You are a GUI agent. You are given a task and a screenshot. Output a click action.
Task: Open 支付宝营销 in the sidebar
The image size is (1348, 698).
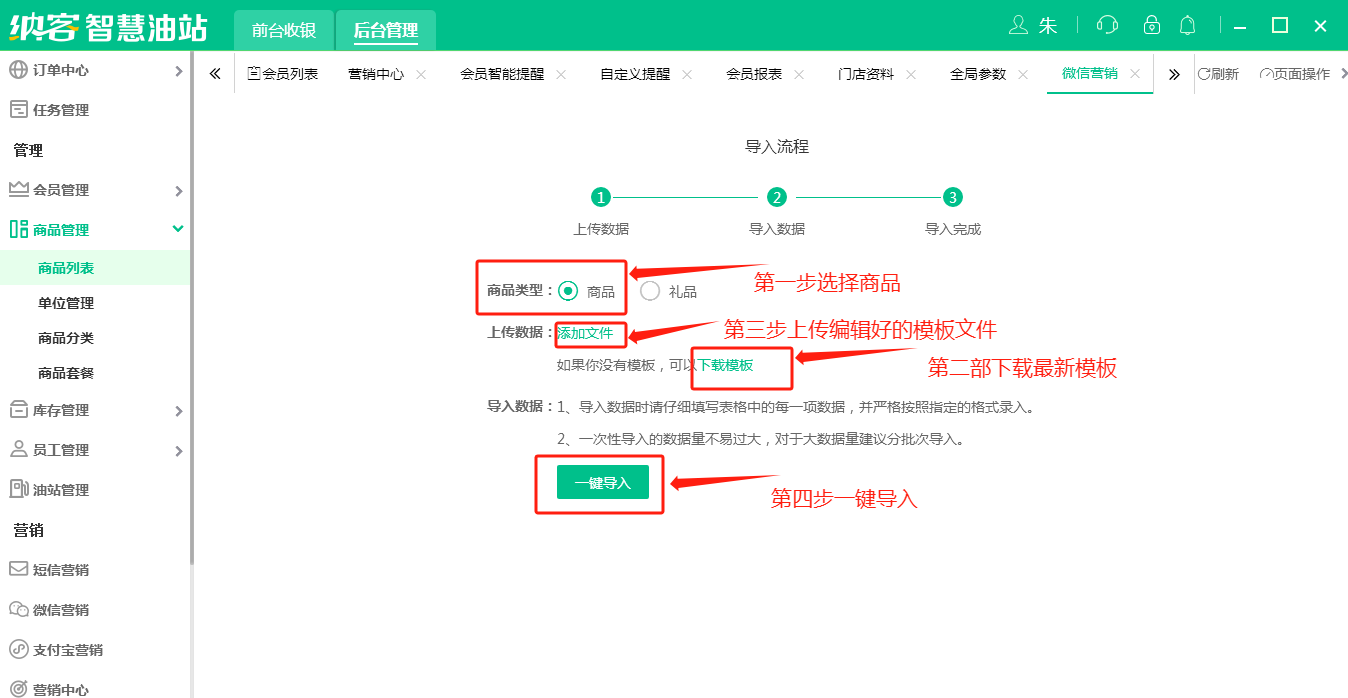67,650
